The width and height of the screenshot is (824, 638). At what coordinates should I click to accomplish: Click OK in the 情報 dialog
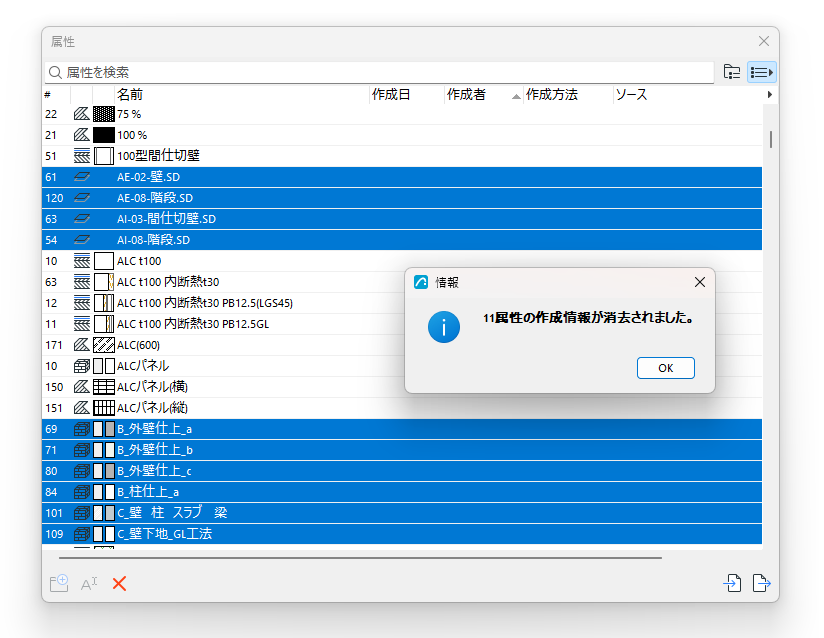pyautogui.click(x=665, y=368)
